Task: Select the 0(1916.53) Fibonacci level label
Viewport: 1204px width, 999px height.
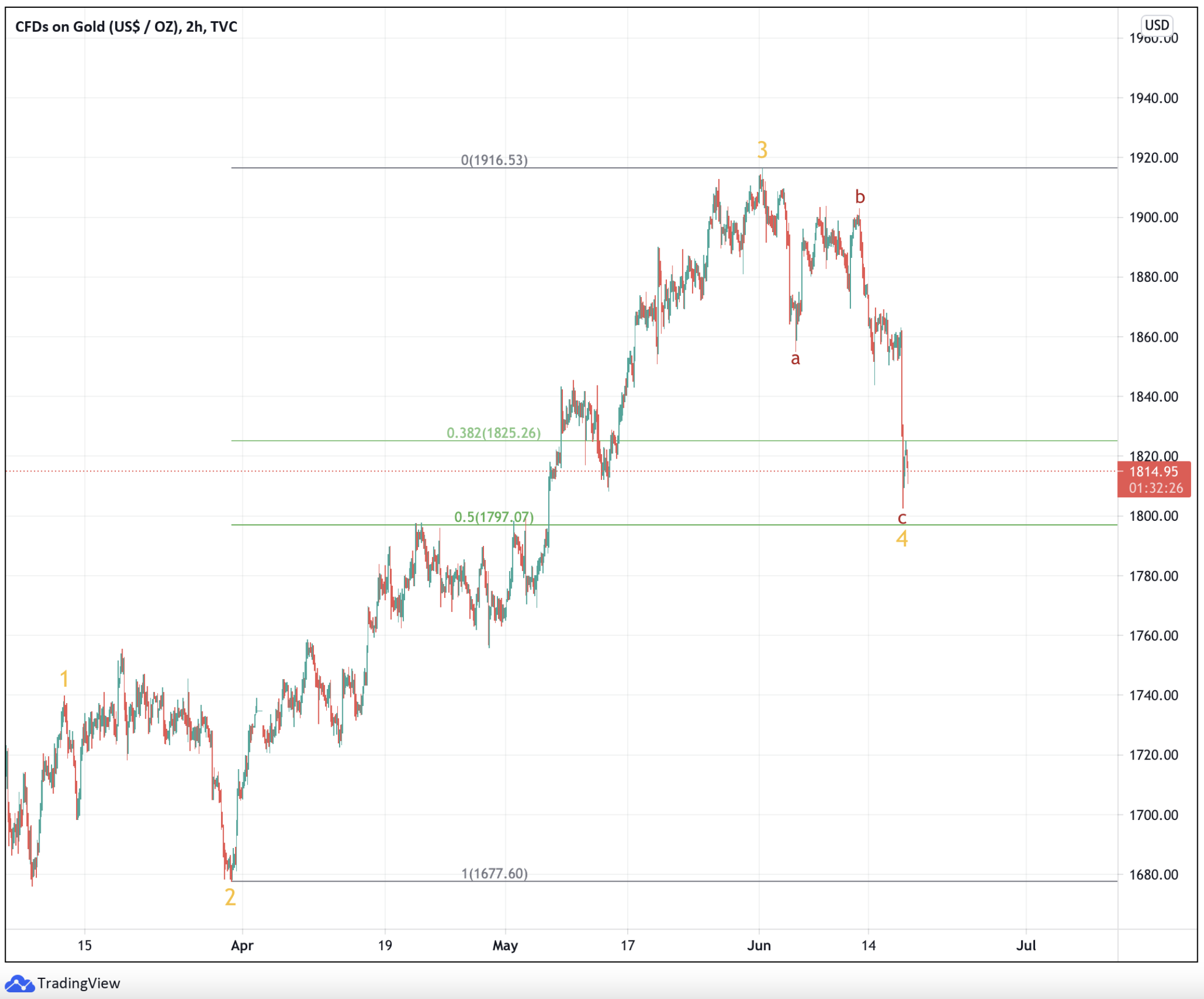Action: (493, 160)
